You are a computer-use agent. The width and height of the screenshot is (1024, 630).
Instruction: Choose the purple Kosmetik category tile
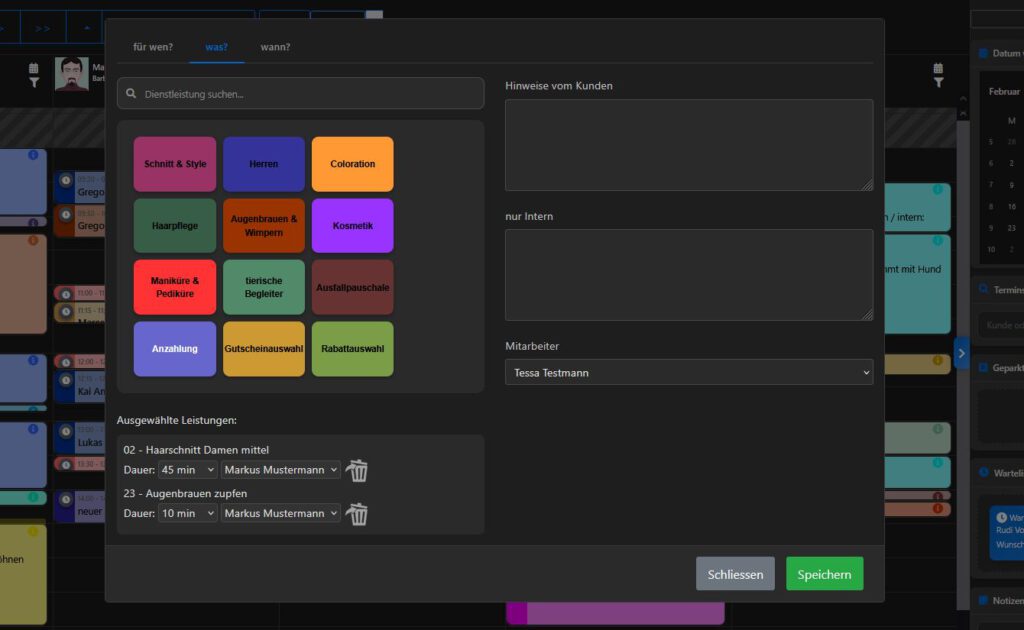352,226
